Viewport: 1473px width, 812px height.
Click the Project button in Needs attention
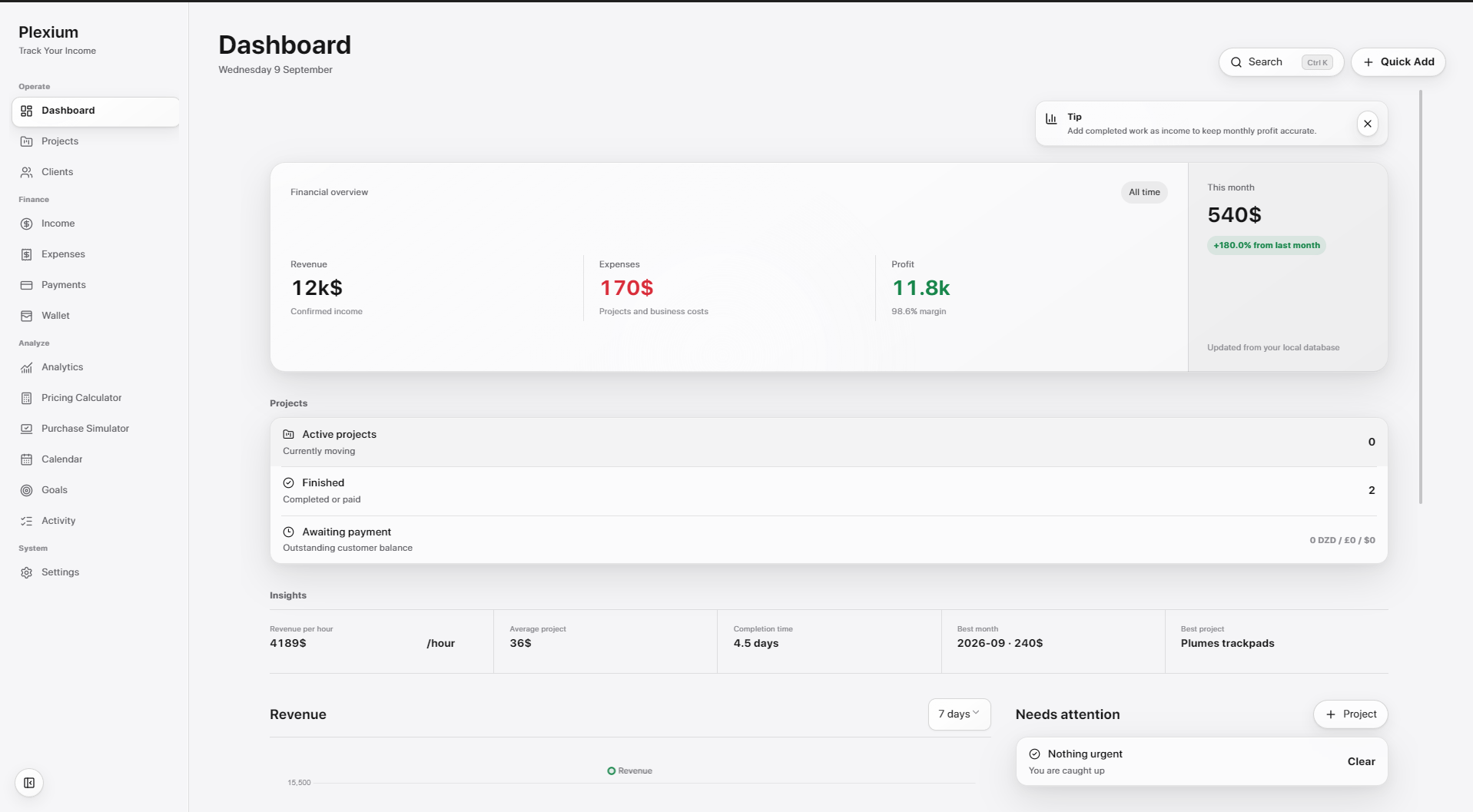[x=1350, y=714]
